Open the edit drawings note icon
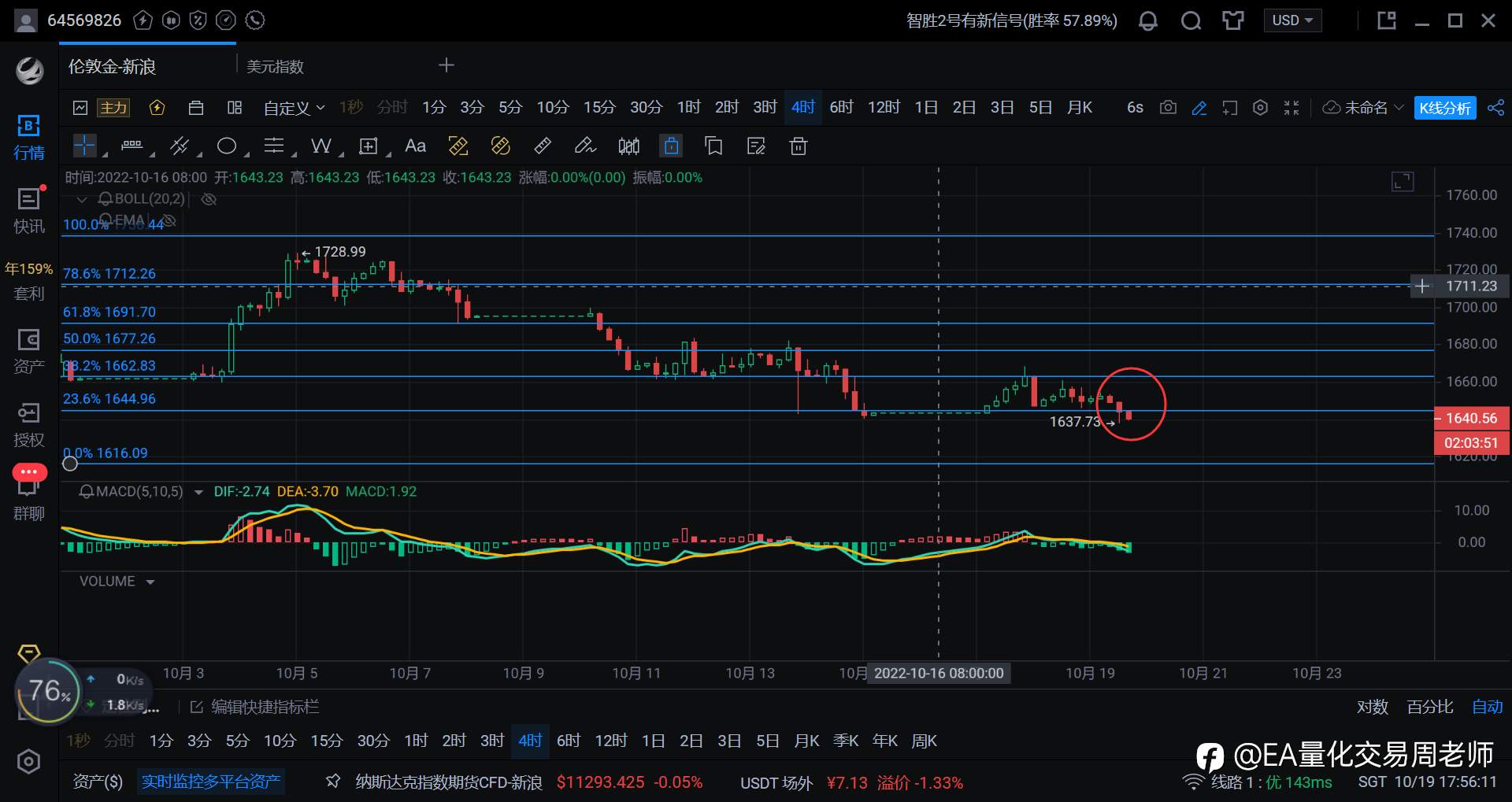1512x802 pixels. click(x=756, y=146)
